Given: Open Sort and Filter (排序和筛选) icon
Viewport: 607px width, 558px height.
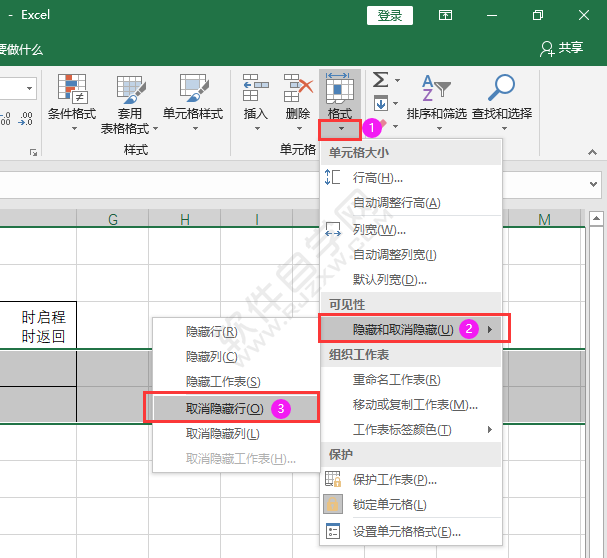Looking at the screenshot, I should (436, 88).
